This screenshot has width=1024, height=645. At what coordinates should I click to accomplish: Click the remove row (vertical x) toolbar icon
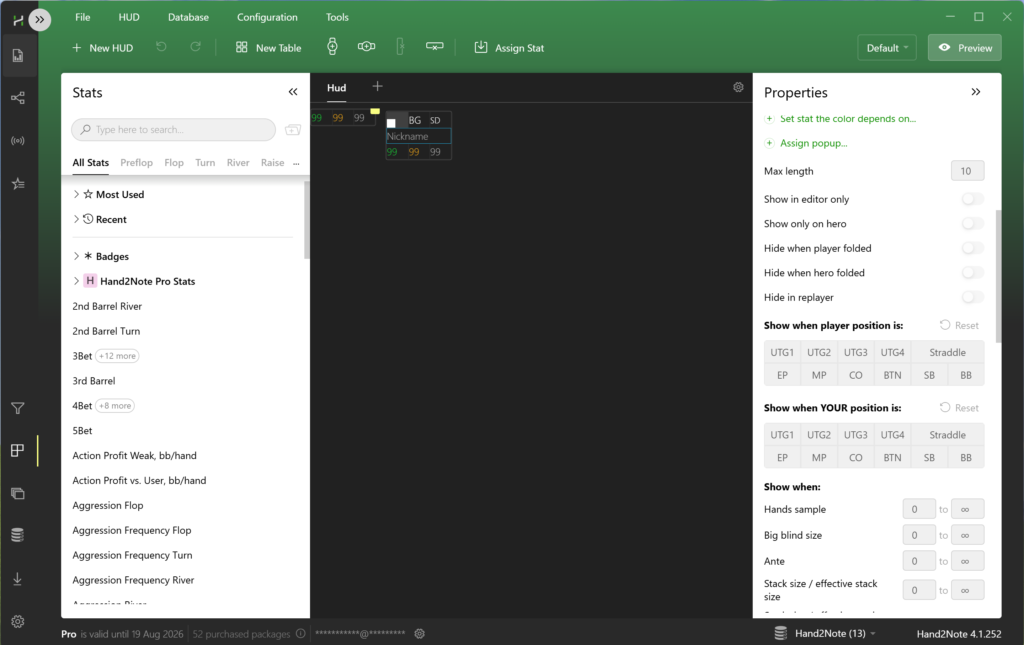[x=400, y=47]
